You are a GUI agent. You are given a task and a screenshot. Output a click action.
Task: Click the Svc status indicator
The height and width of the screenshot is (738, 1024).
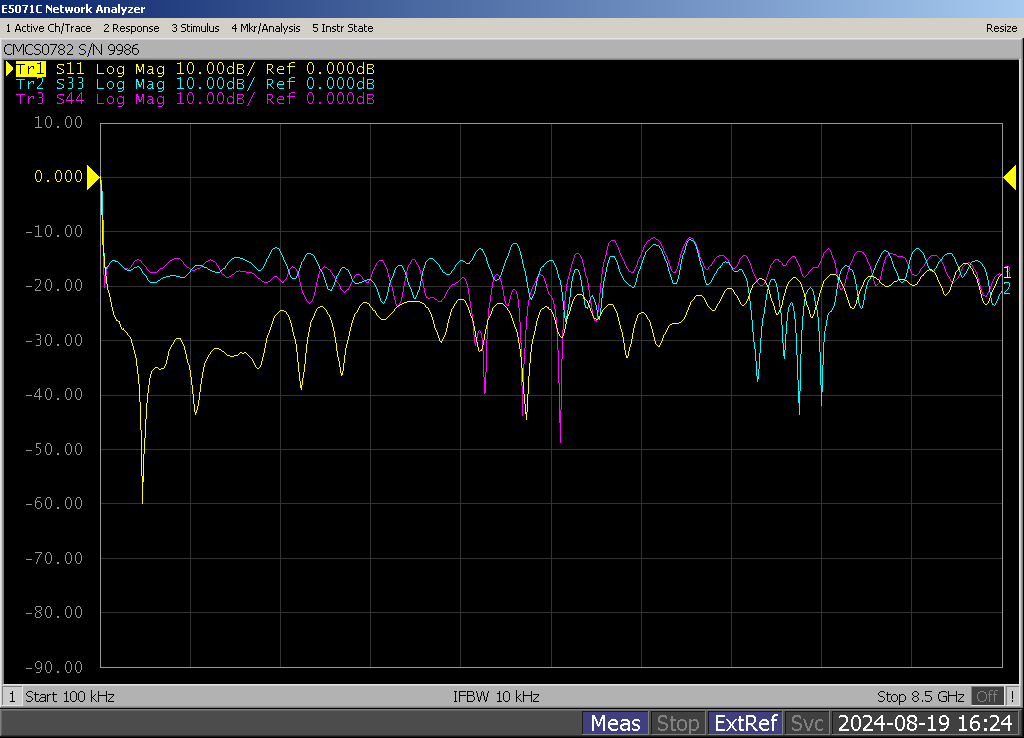point(806,723)
